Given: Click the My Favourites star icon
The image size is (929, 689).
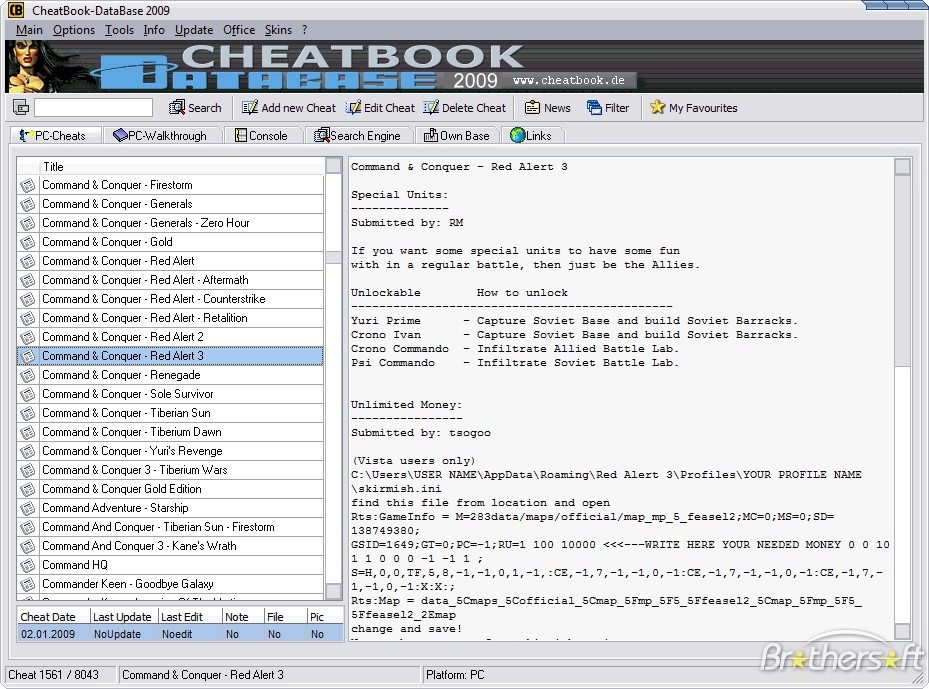Looking at the screenshot, I should click(657, 107).
